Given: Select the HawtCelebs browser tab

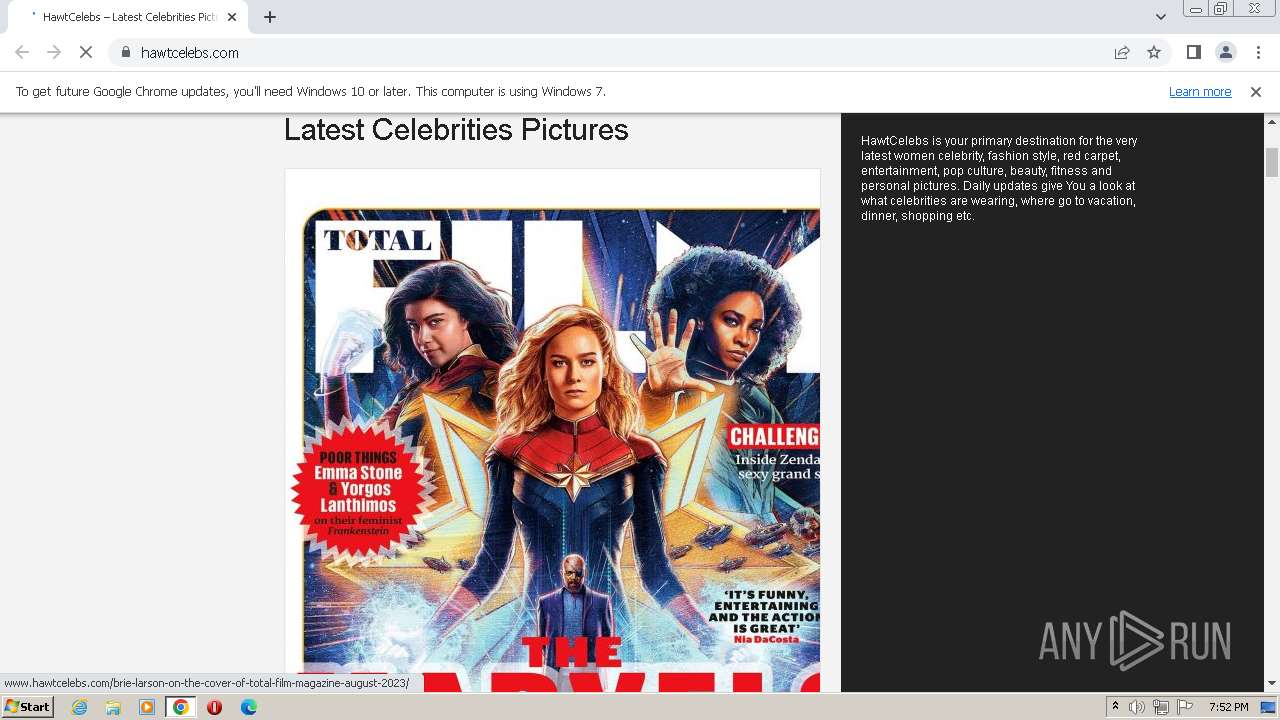Looking at the screenshot, I should 128,17.
